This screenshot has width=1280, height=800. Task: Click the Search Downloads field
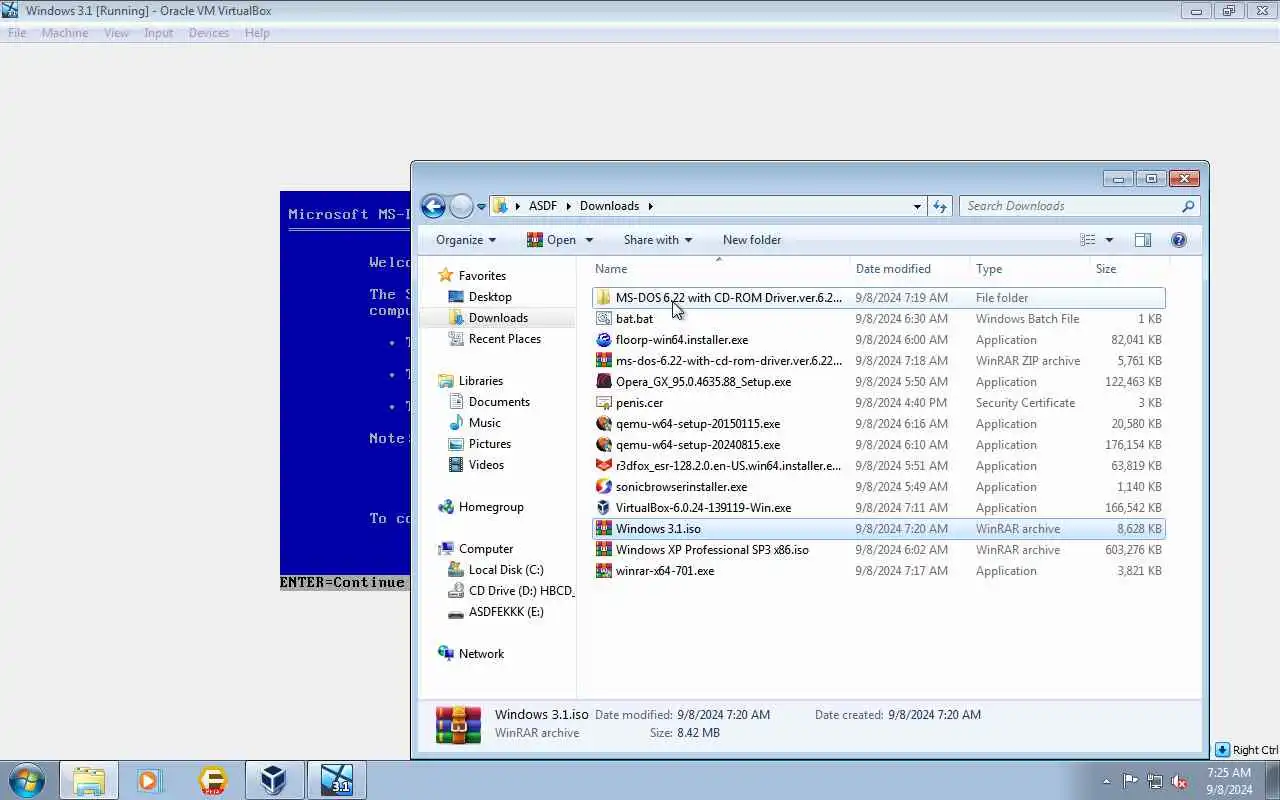click(1079, 206)
